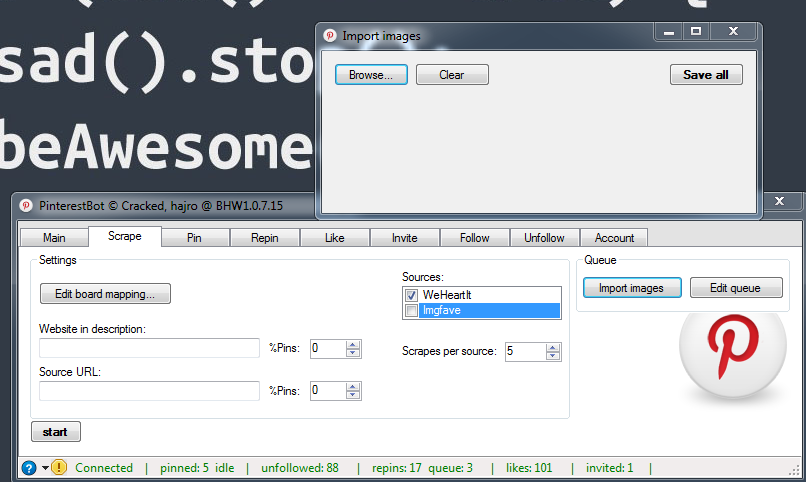Click the blue help question mark icon
This screenshot has width=806, height=482.
click(x=29, y=468)
